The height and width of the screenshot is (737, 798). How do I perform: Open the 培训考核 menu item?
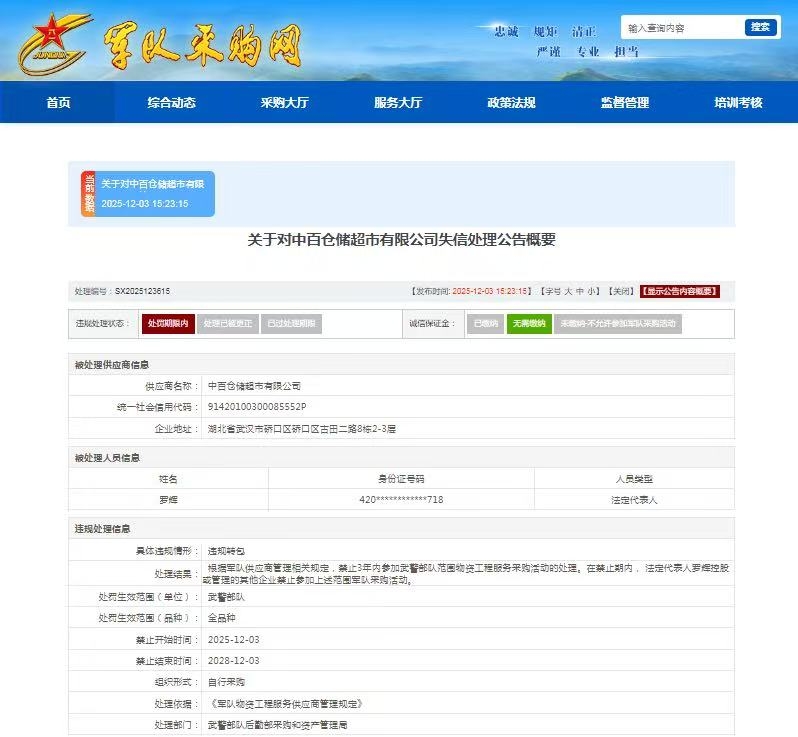pyautogui.click(x=738, y=102)
